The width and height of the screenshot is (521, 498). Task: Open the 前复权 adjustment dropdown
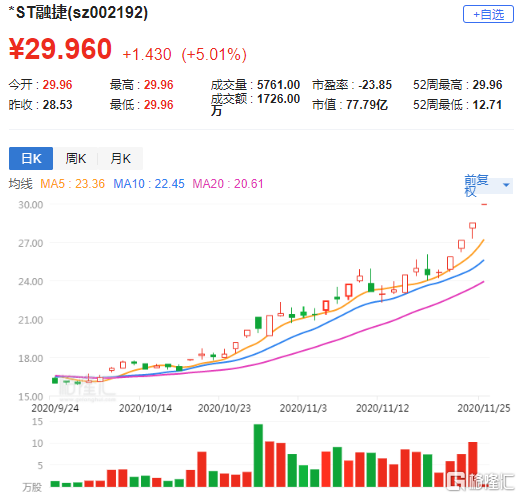(x=488, y=185)
